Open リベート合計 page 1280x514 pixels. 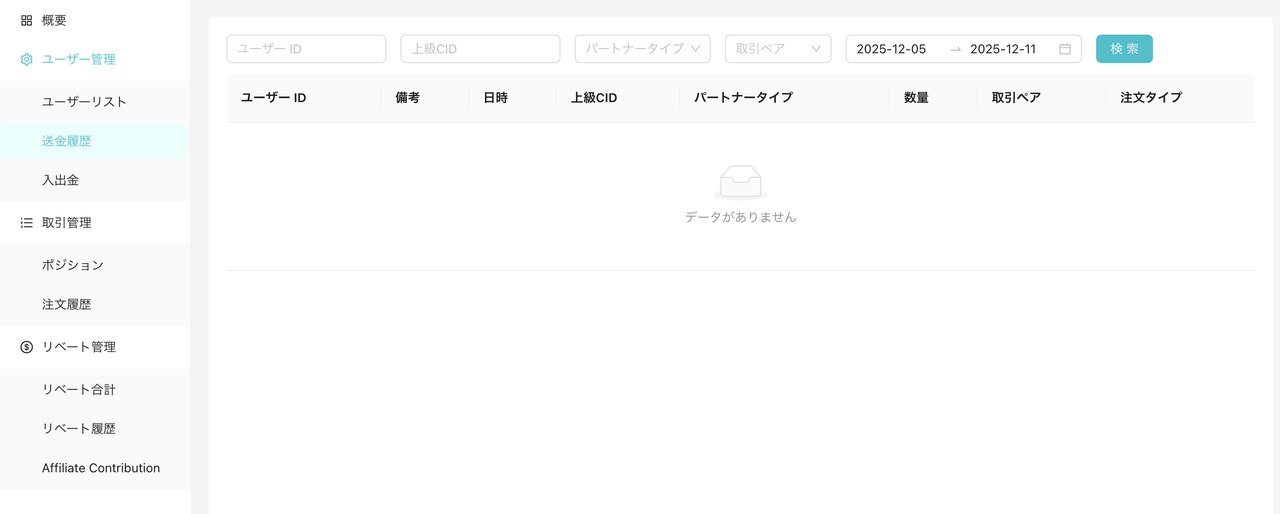click(x=95, y=389)
